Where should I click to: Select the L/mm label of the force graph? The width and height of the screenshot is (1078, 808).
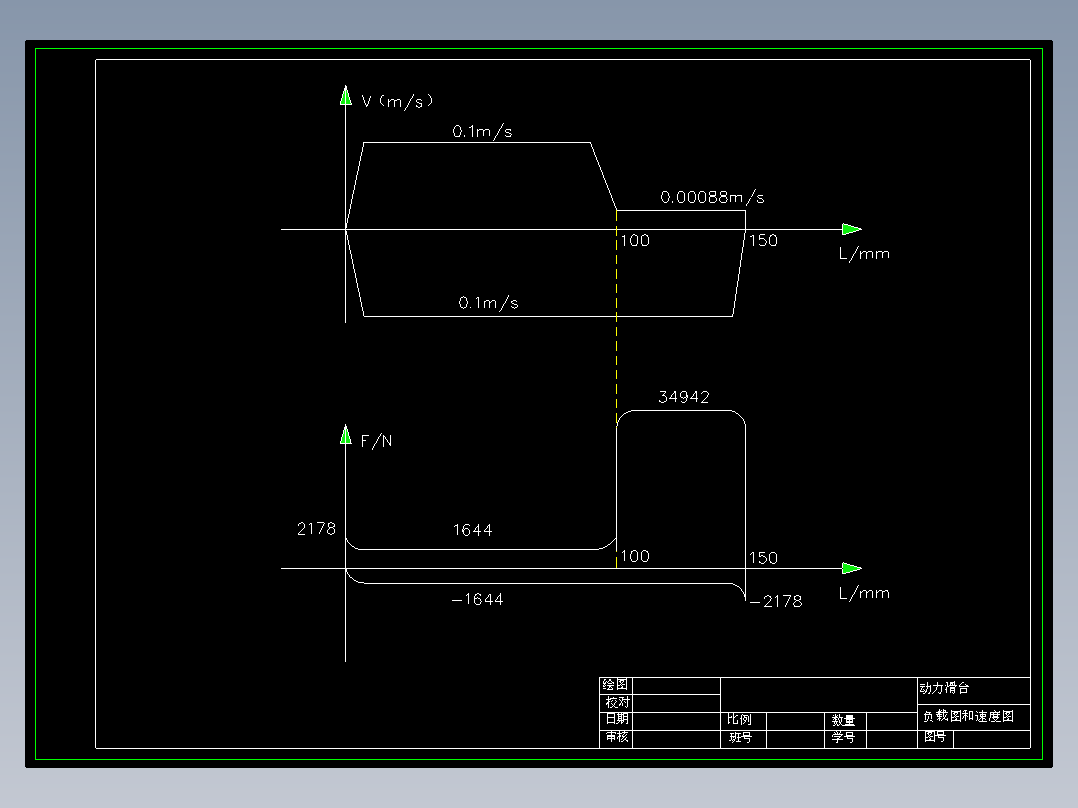point(864,593)
